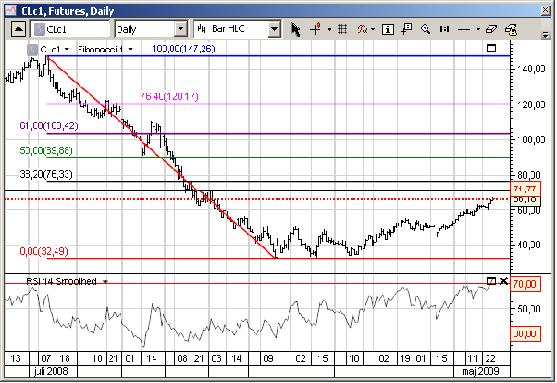This screenshot has height=383, width=557.
Task: Maximize the RSI indicator pane
Action: point(491,281)
